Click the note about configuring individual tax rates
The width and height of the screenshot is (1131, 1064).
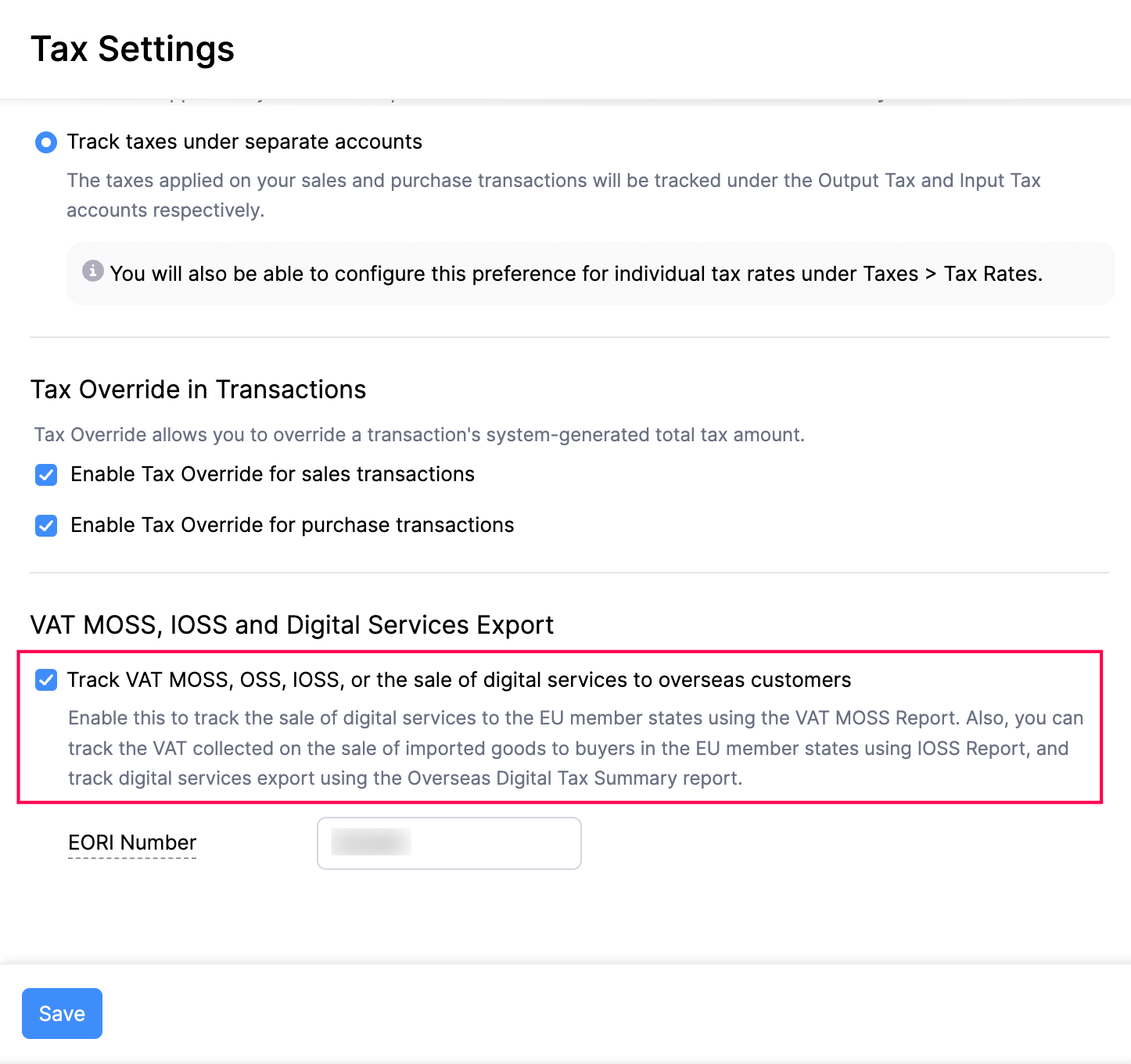pos(576,274)
